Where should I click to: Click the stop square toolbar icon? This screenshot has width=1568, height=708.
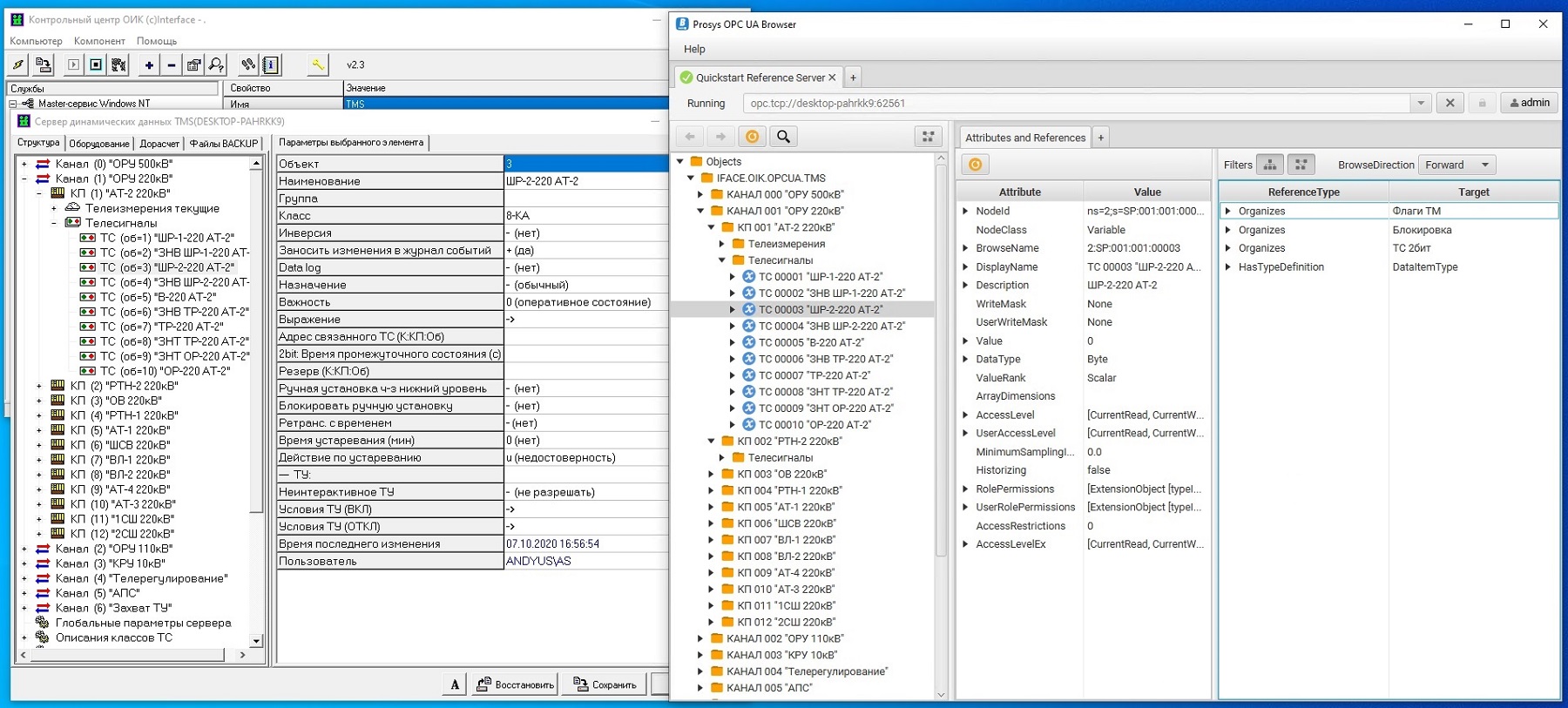[96, 64]
